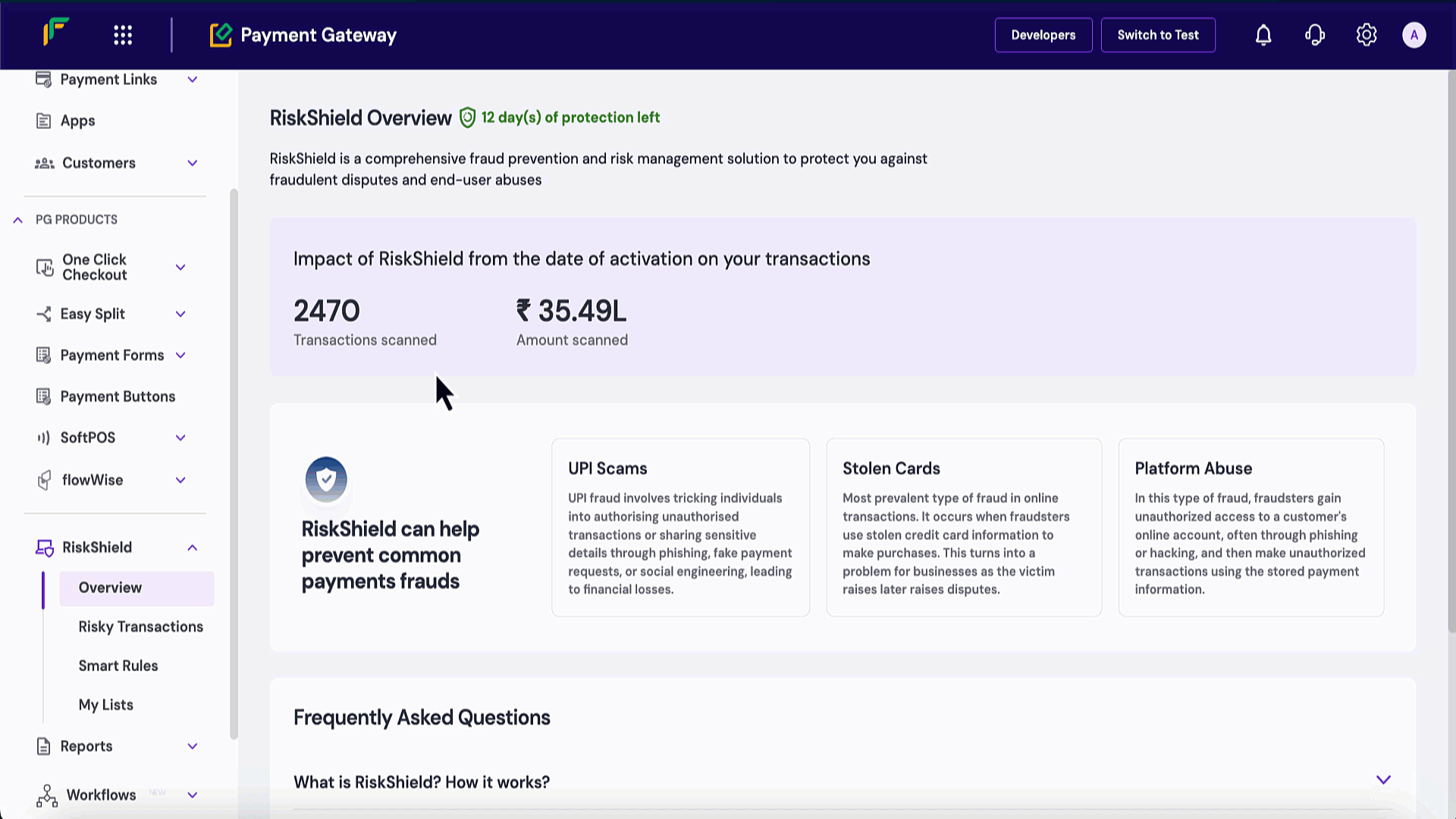Image resolution: width=1456 pixels, height=819 pixels.
Task: Open the apps grid launcher icon
Action: [123, 35]
